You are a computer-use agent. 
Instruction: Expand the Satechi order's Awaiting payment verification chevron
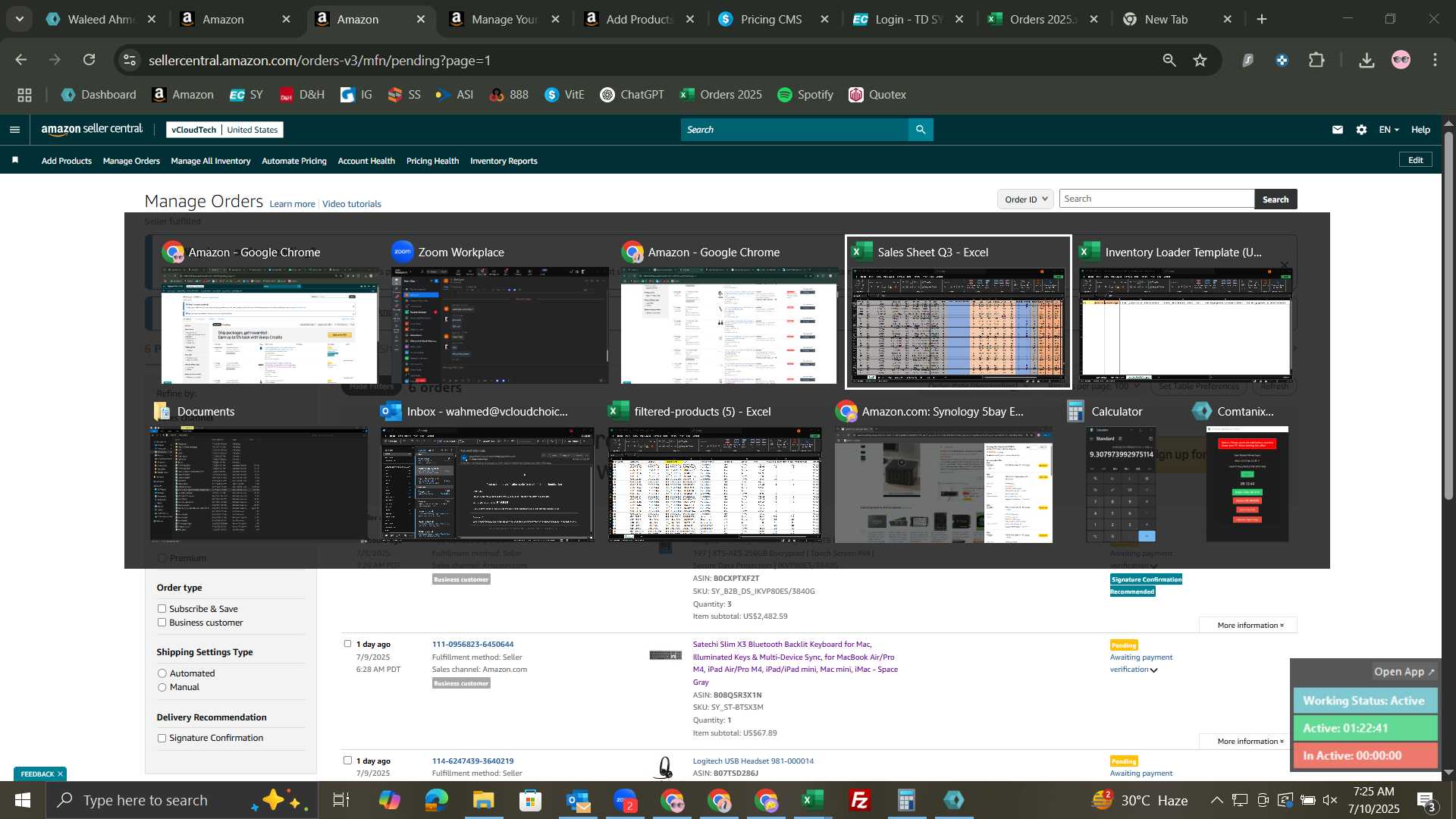coord(1153,670)
